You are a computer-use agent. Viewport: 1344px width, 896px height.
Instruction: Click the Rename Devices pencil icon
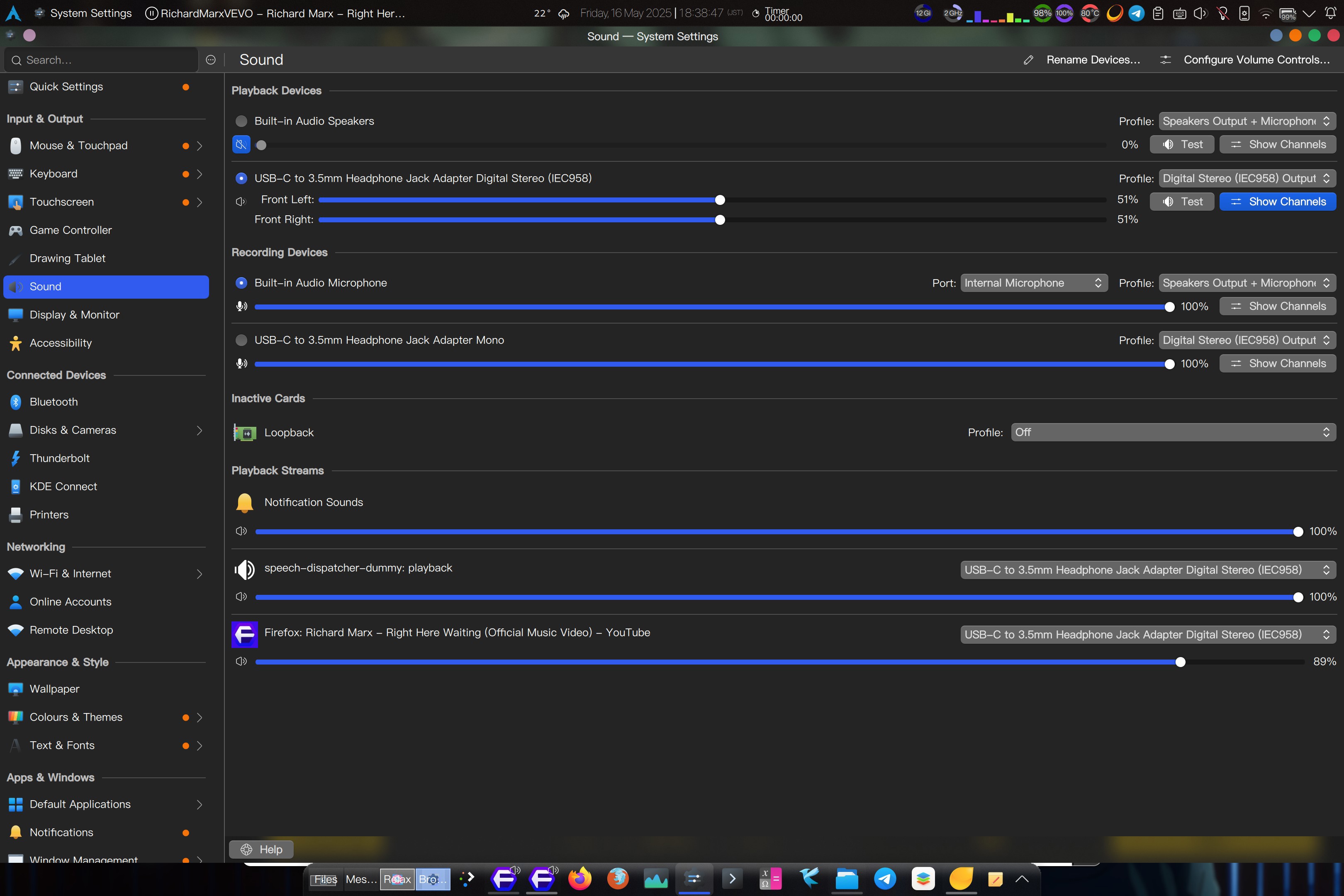[x=1029, y=60]
